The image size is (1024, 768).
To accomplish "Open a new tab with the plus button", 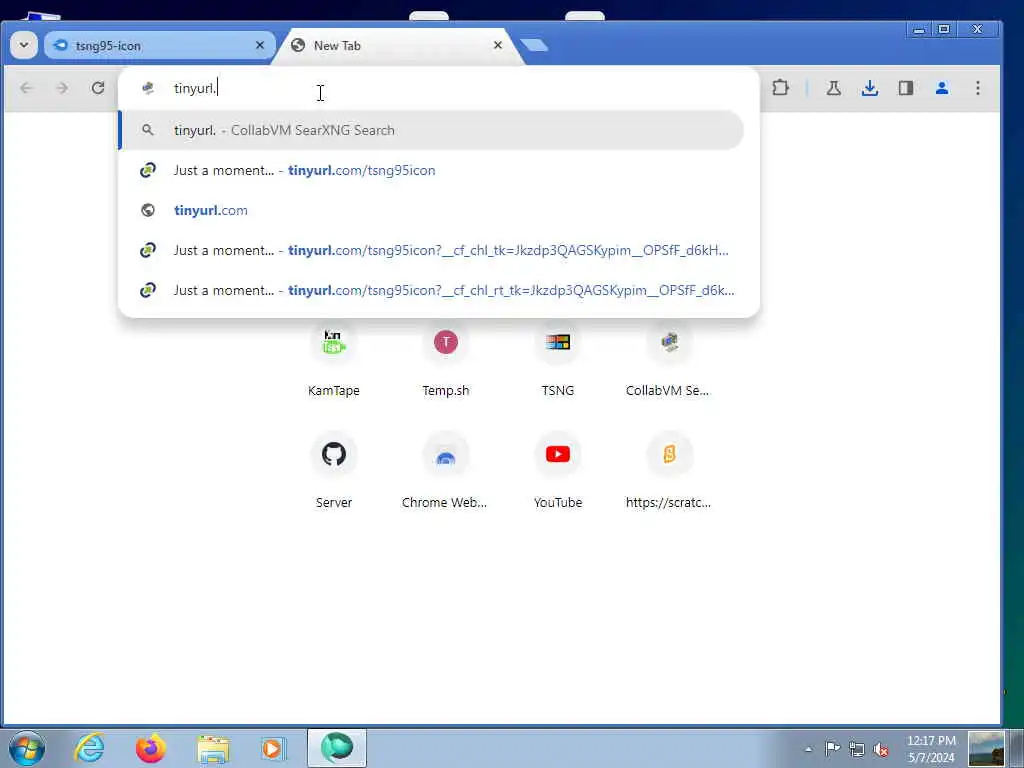I will pos(535,45).
